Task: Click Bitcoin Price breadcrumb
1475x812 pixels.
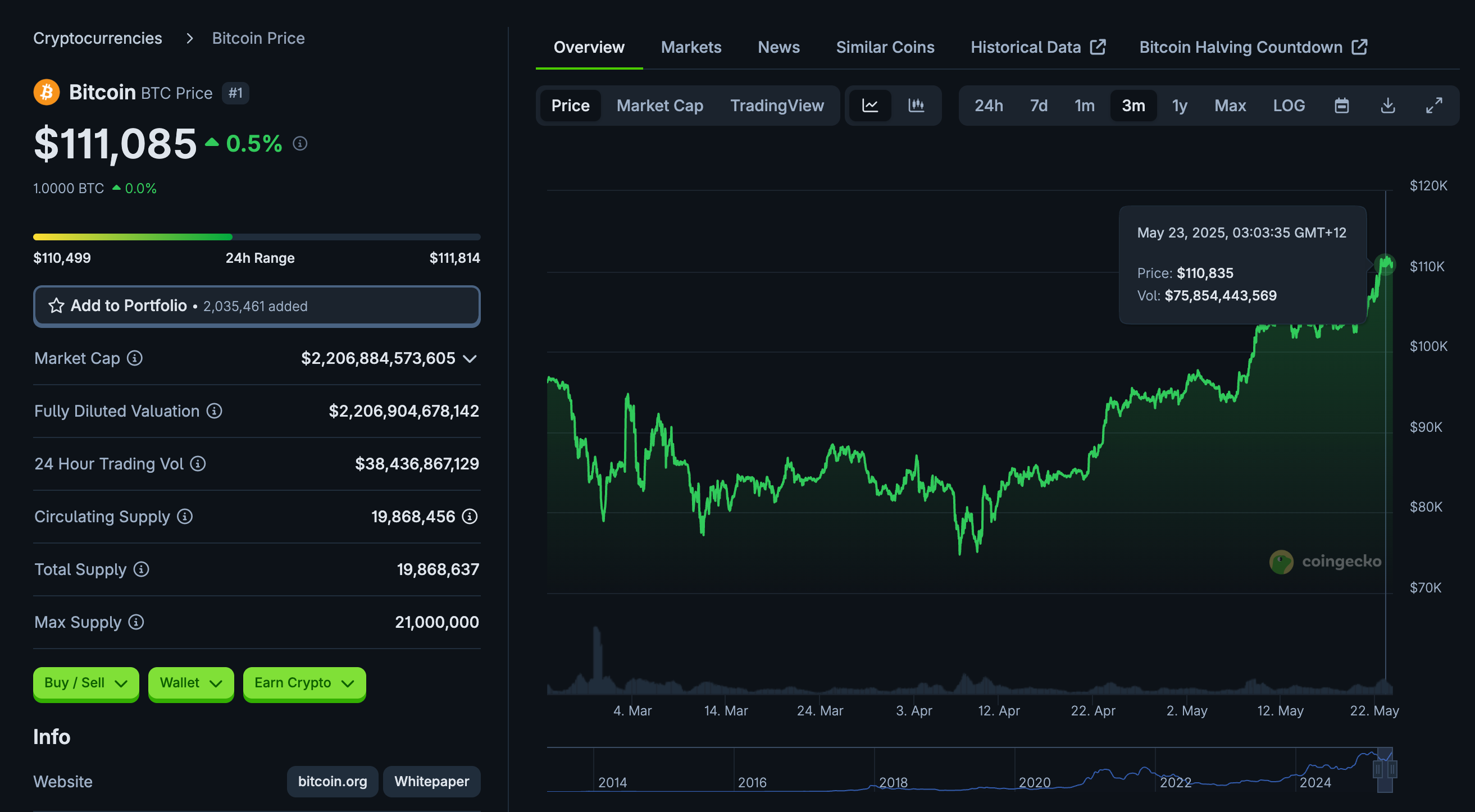Action: coord(258,38)
